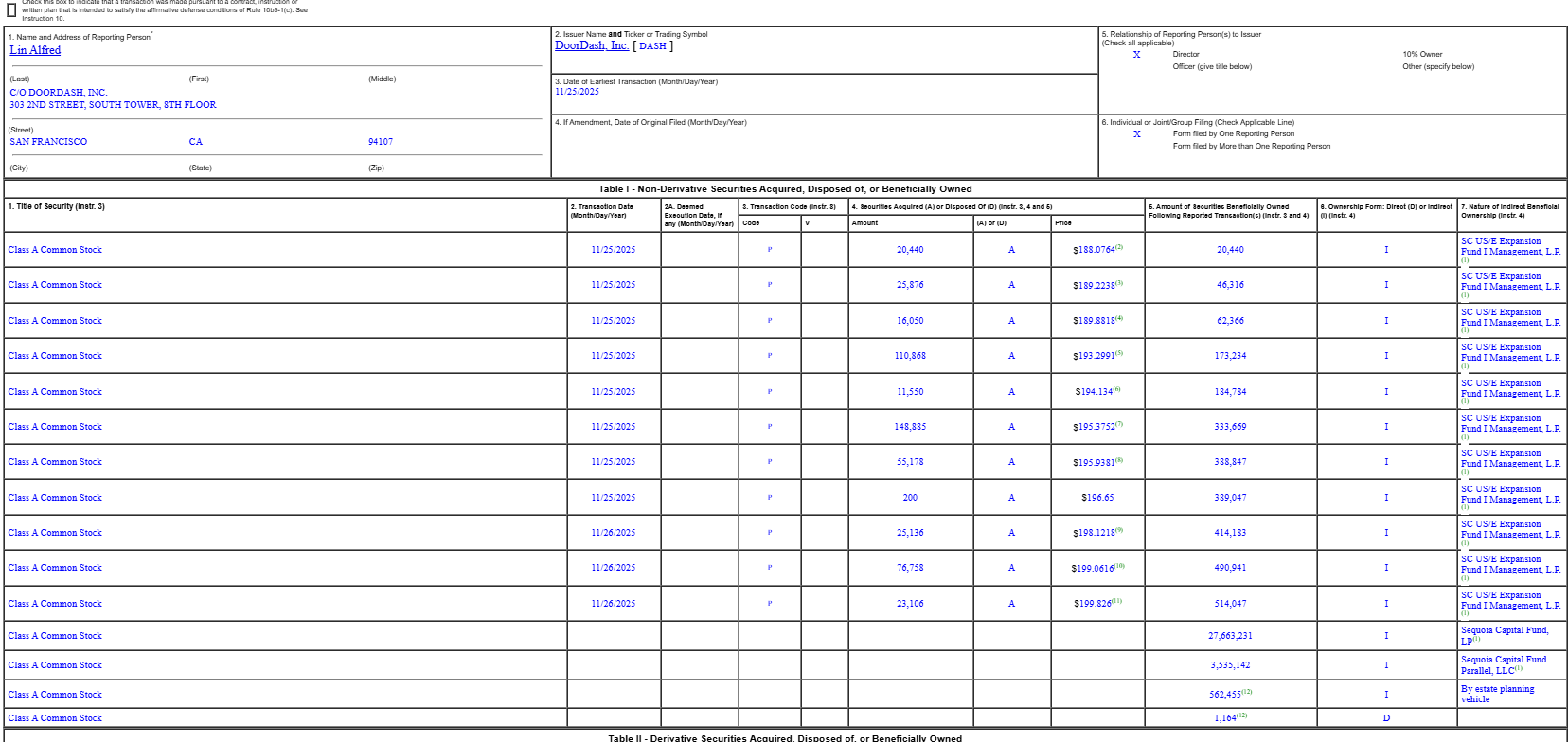1568x742 pixels.
Task: Select the city SAN FRANCISCO
Action: [x=48, y=142]
